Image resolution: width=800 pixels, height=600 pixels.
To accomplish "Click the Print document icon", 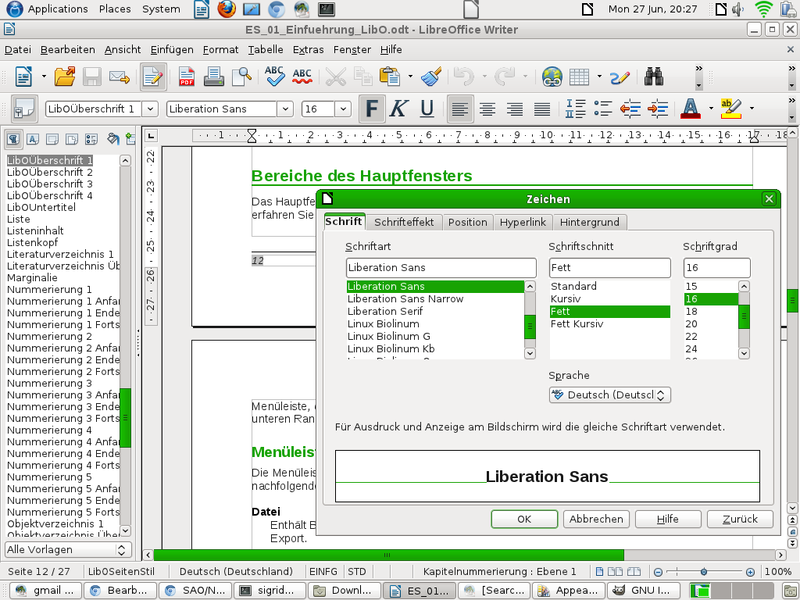I will (x=214, y=76).
